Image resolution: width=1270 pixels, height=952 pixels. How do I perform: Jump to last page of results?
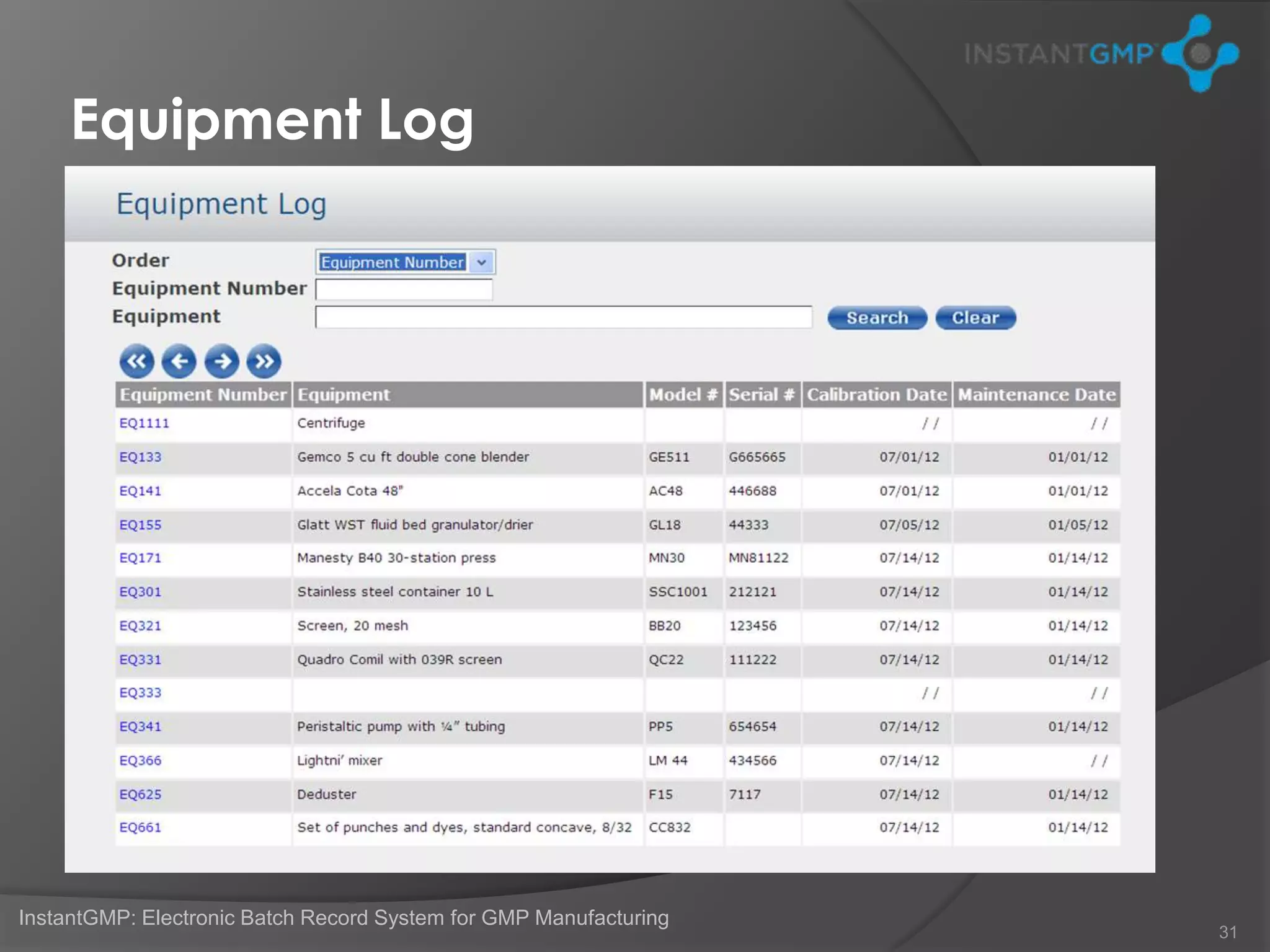[264, 361]
